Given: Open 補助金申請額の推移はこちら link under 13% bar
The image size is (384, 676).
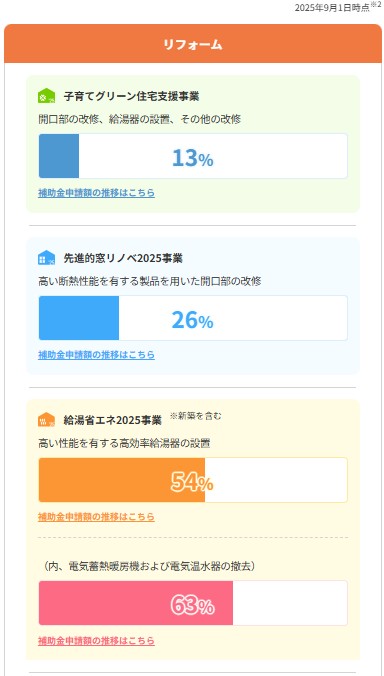Looking at the screenshot, I should (x=97, y=193).
